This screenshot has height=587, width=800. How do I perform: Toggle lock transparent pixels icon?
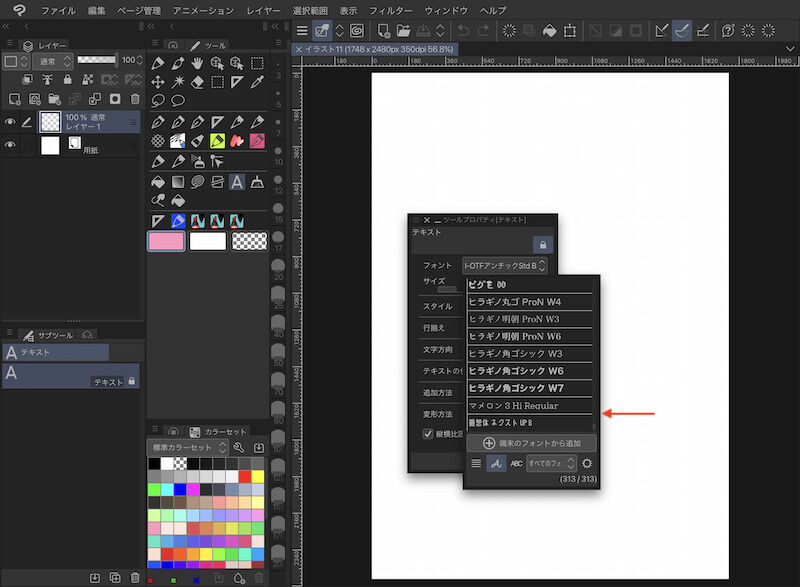click(88, 80)
